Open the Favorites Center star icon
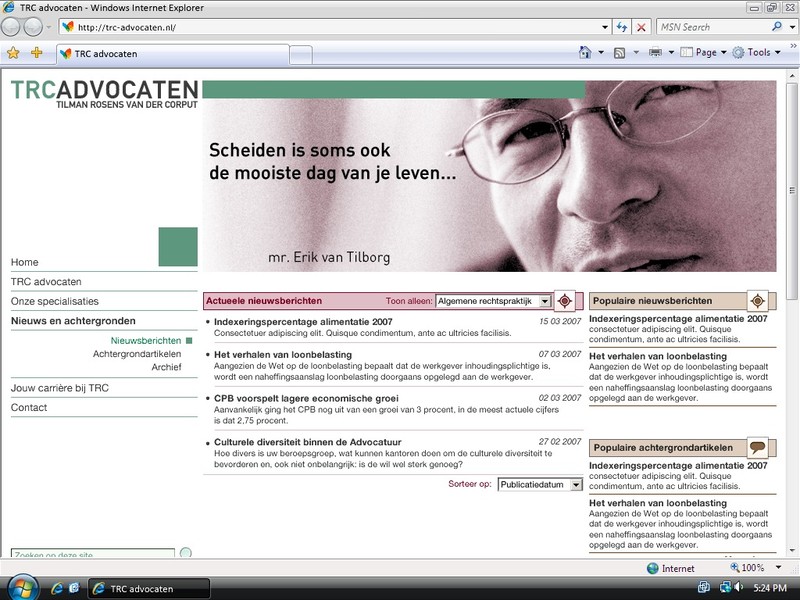Viewport: 800px width, 600px height. coord(13,53)
